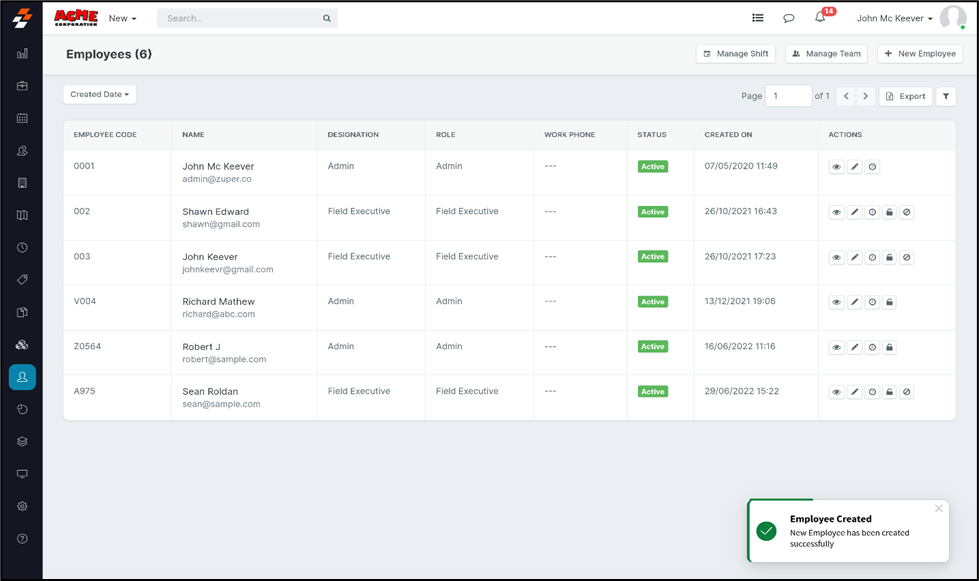Click the list view icon in top bar
The height and width of the screenshot is (581, 979).
pos(758,18)
